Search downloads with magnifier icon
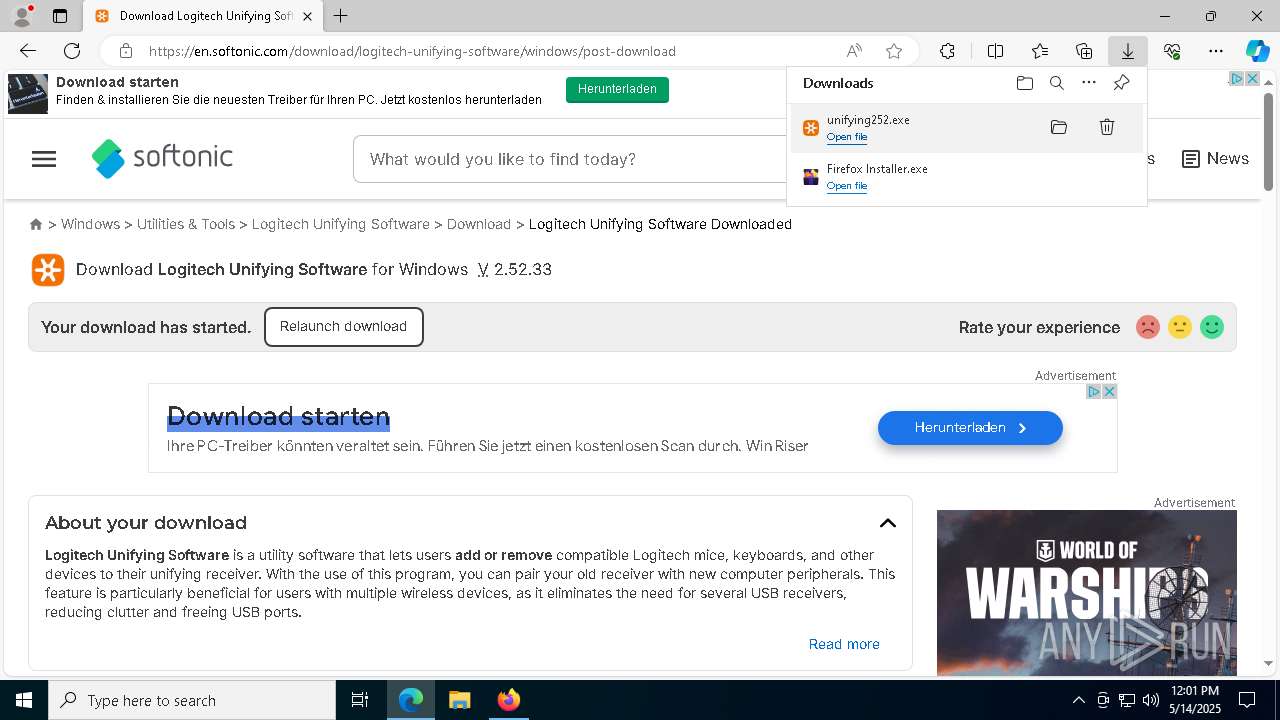 [1057, 83]
